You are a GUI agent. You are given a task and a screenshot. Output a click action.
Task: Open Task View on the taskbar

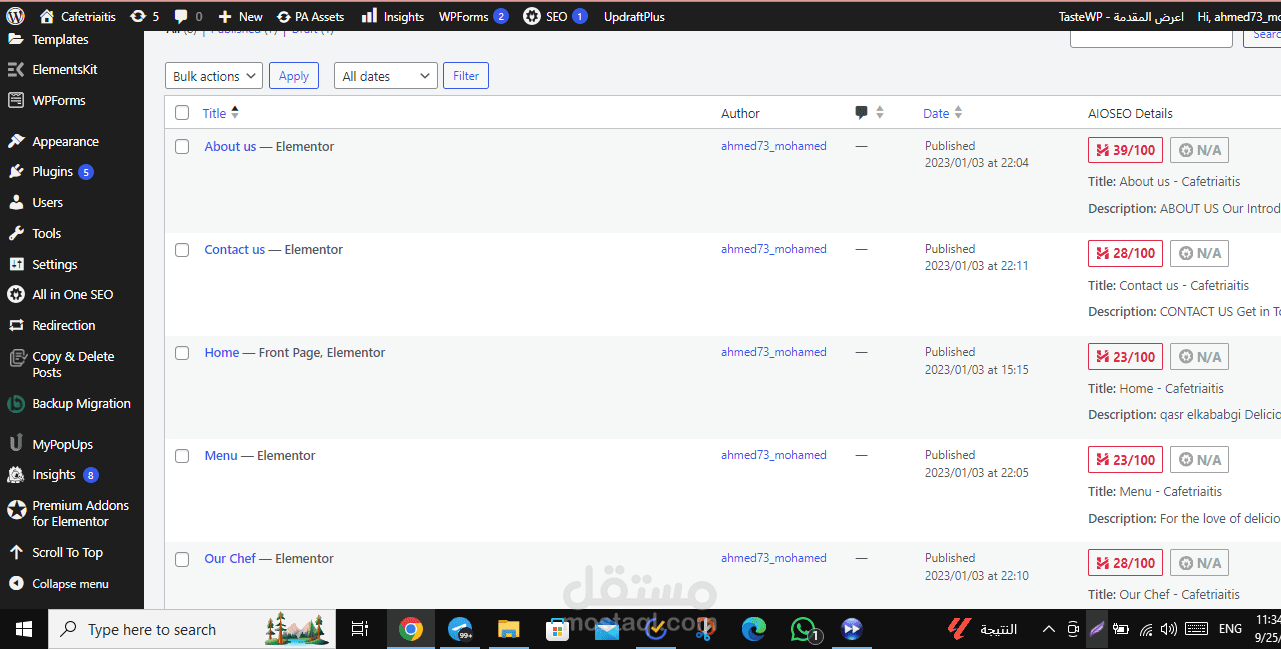click(360, 629)
